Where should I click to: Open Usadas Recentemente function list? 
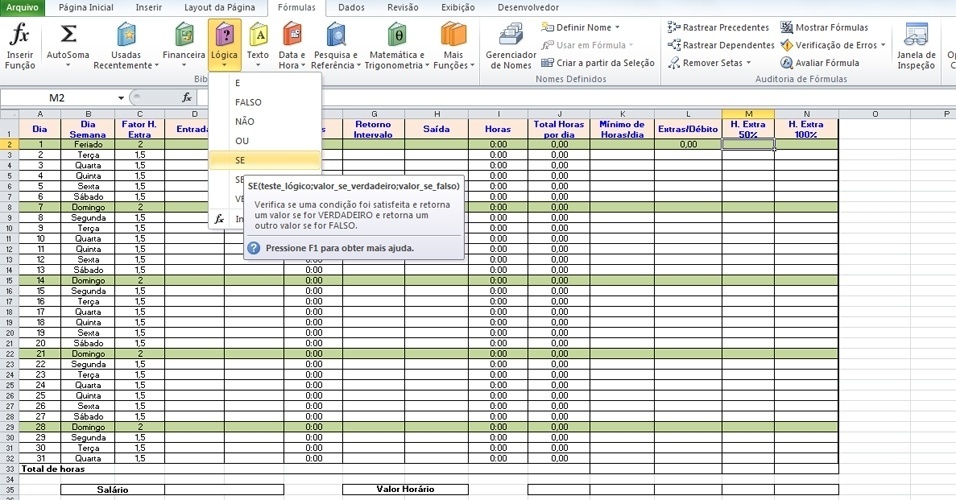(x=126, y=46)
